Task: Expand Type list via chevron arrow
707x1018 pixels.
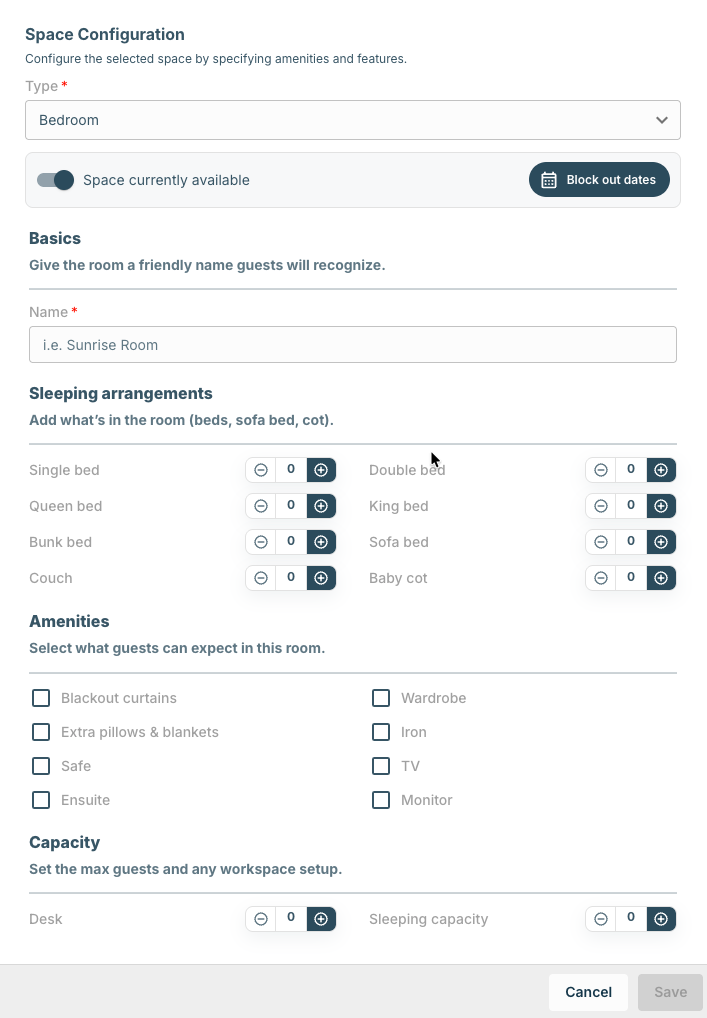Action: [662, 120]
